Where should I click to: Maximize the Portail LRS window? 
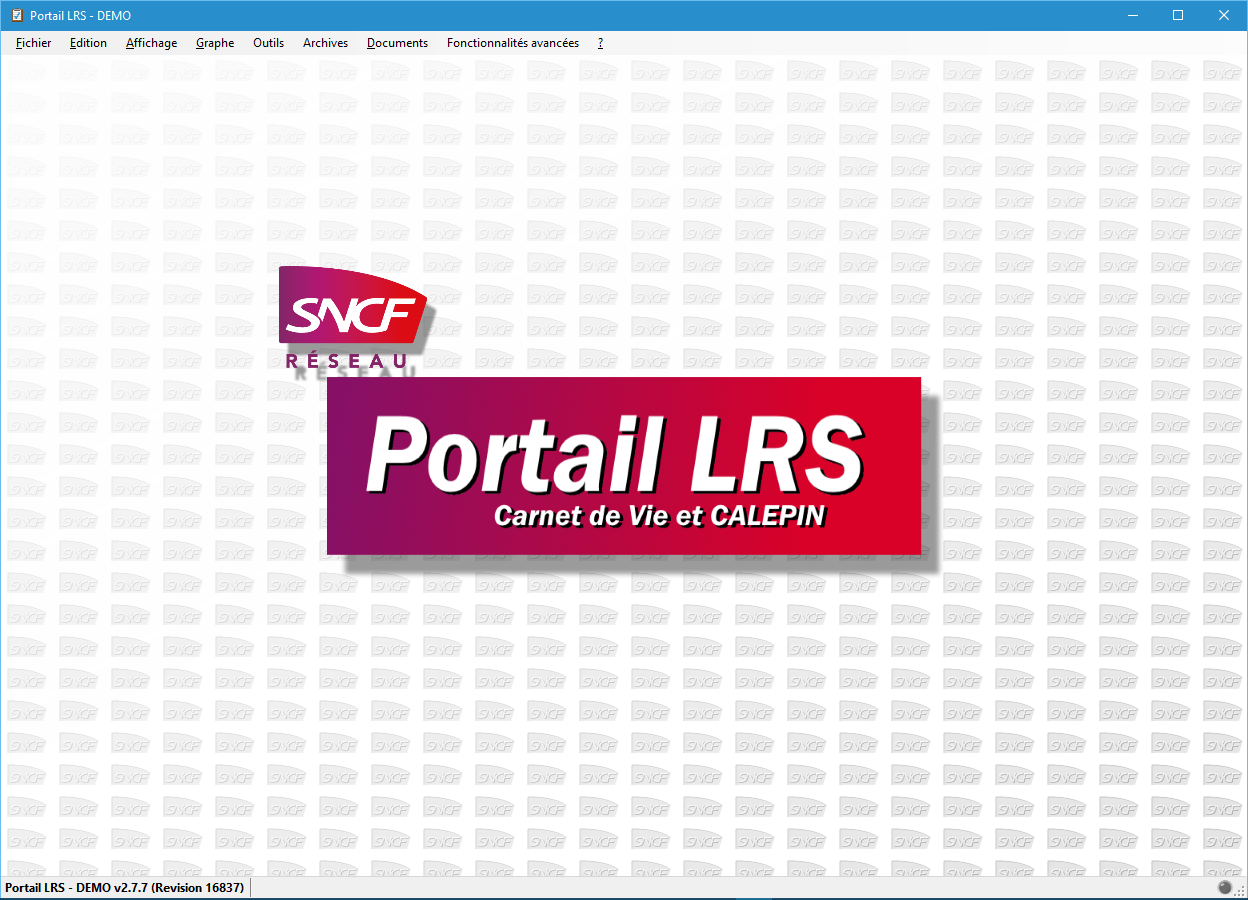(1178, 15)
